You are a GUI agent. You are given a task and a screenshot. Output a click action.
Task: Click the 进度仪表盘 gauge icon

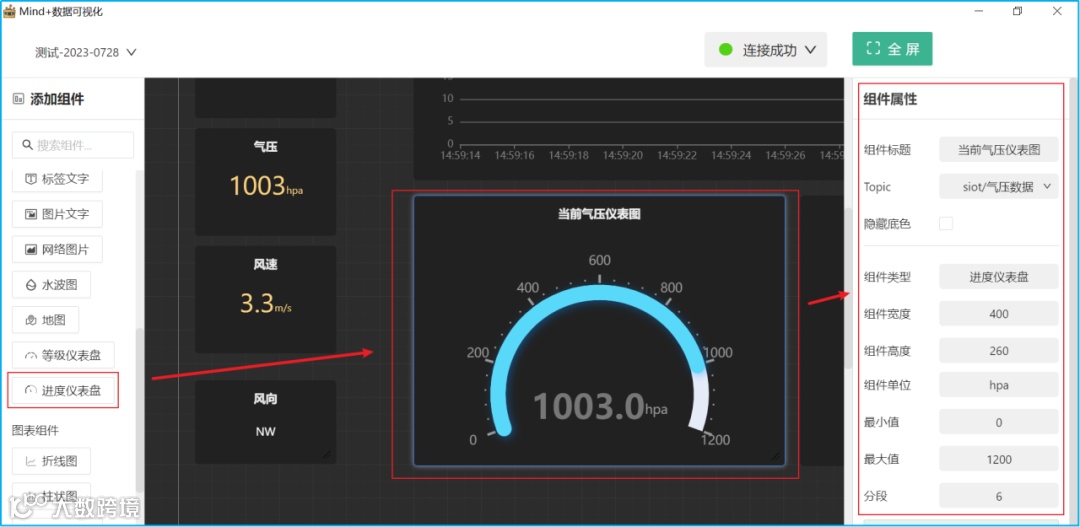point(30,391)
